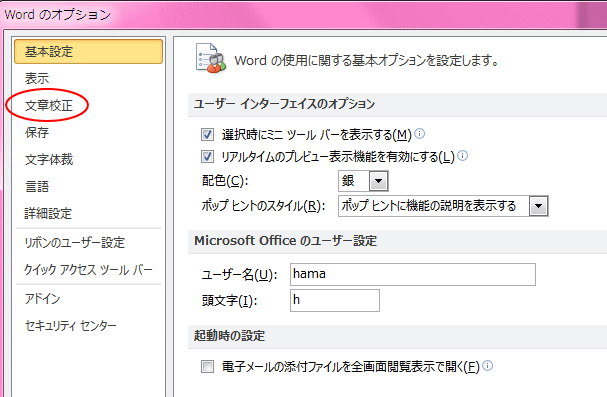This screenshot has height=397, width=607.
Task: Click the ユーザー名 input field
Action: (x=413, y=274)
